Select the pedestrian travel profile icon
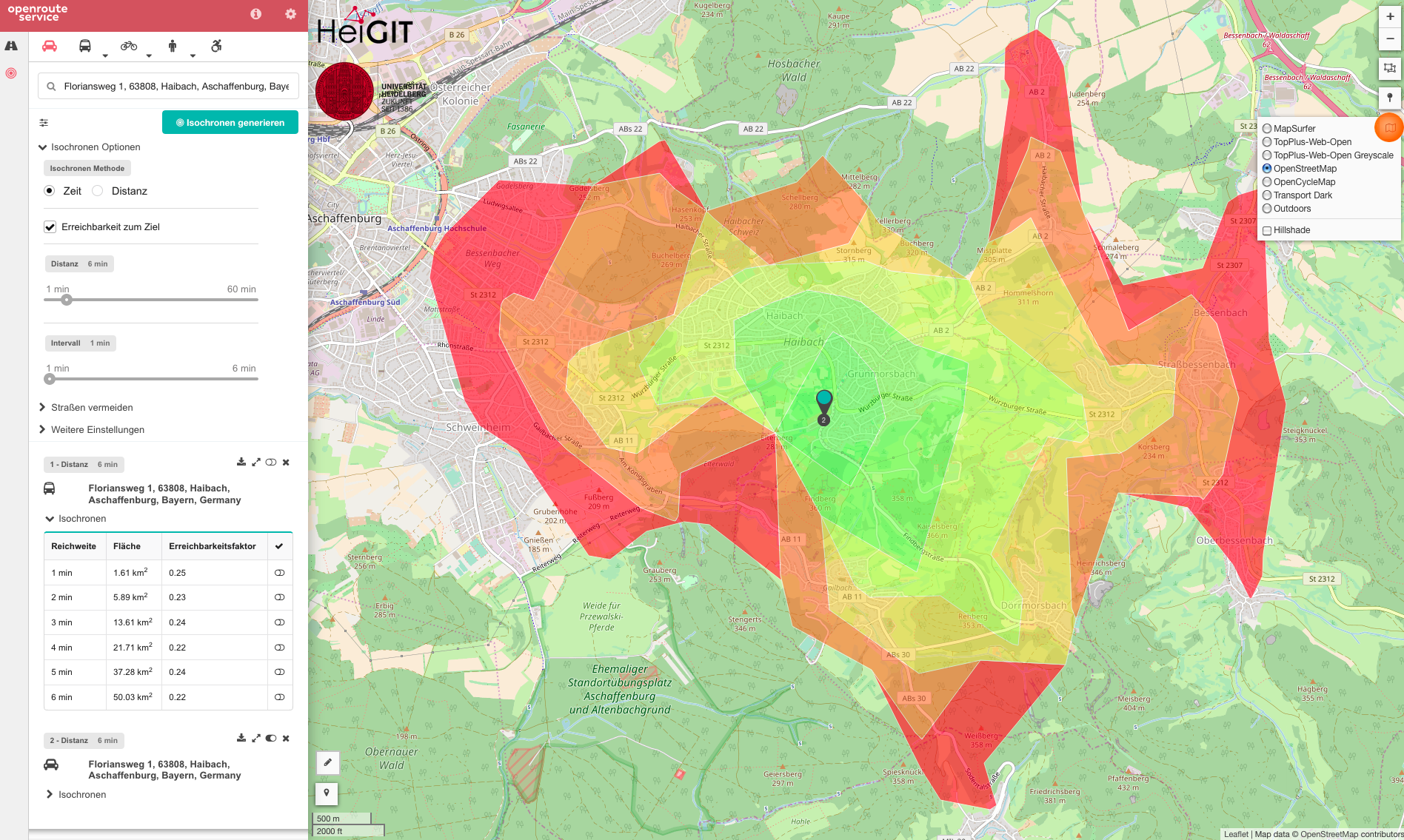The width and height of the screenshot is (1404, 840). coord(173,46)
